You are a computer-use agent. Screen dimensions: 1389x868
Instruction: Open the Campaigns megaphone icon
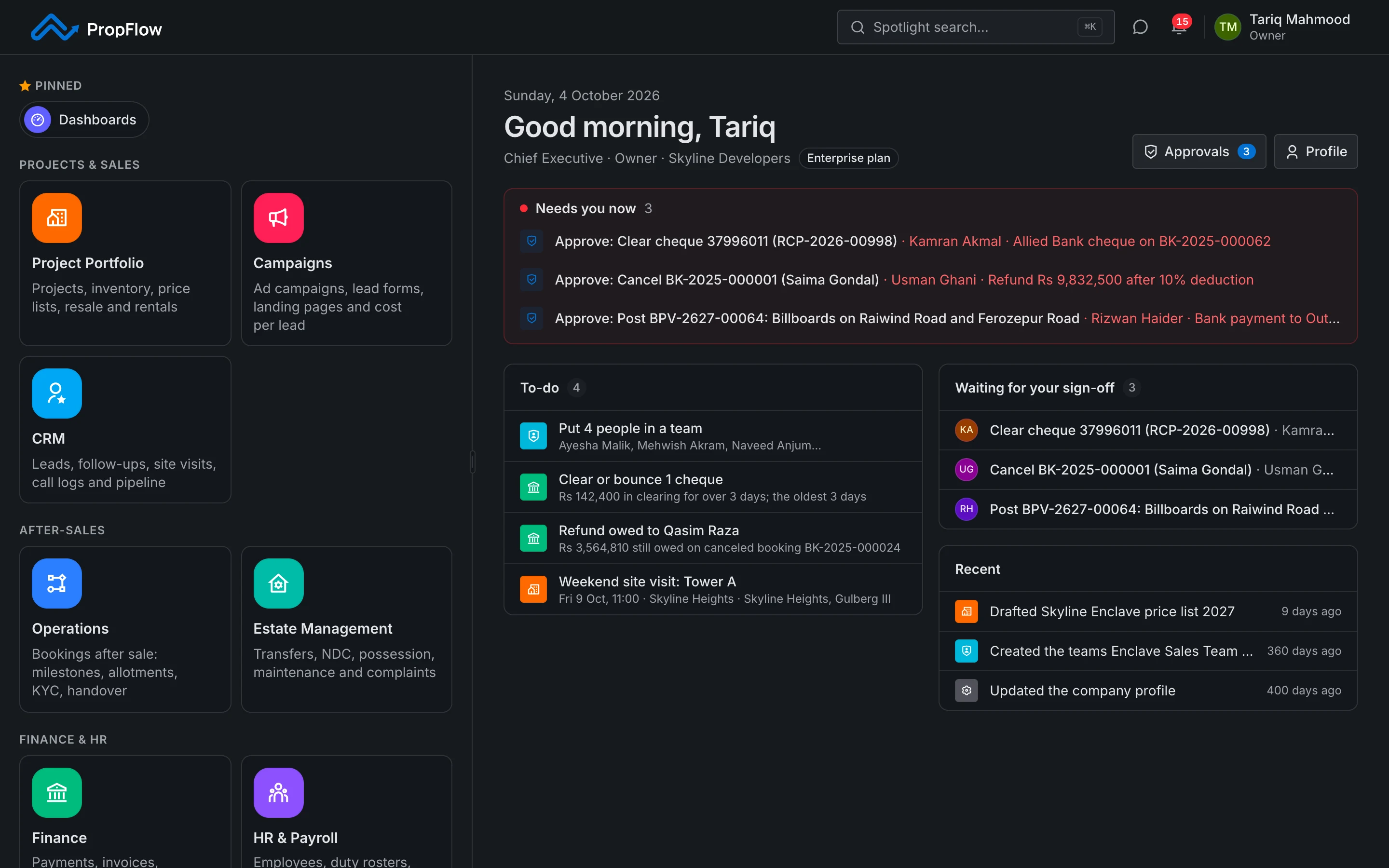click(278, 218)
